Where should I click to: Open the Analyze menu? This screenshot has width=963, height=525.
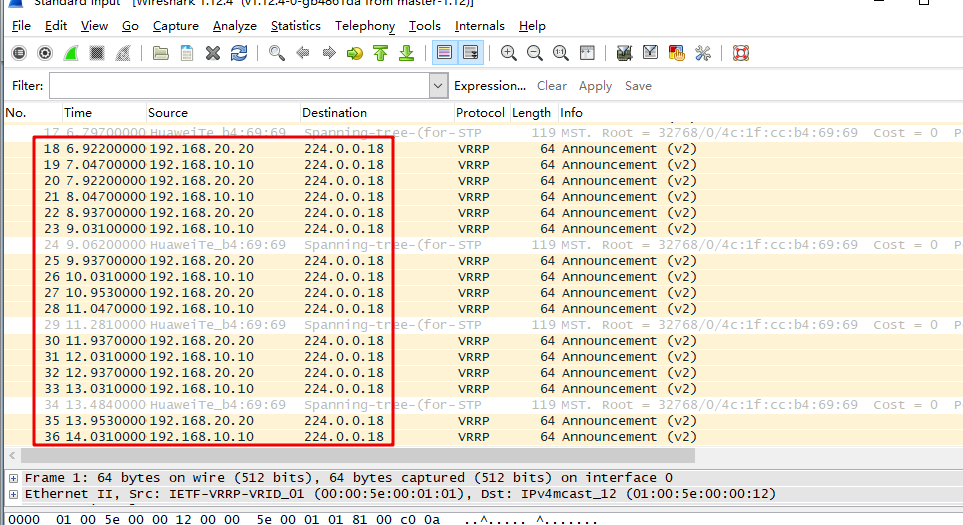coord(235,26)
